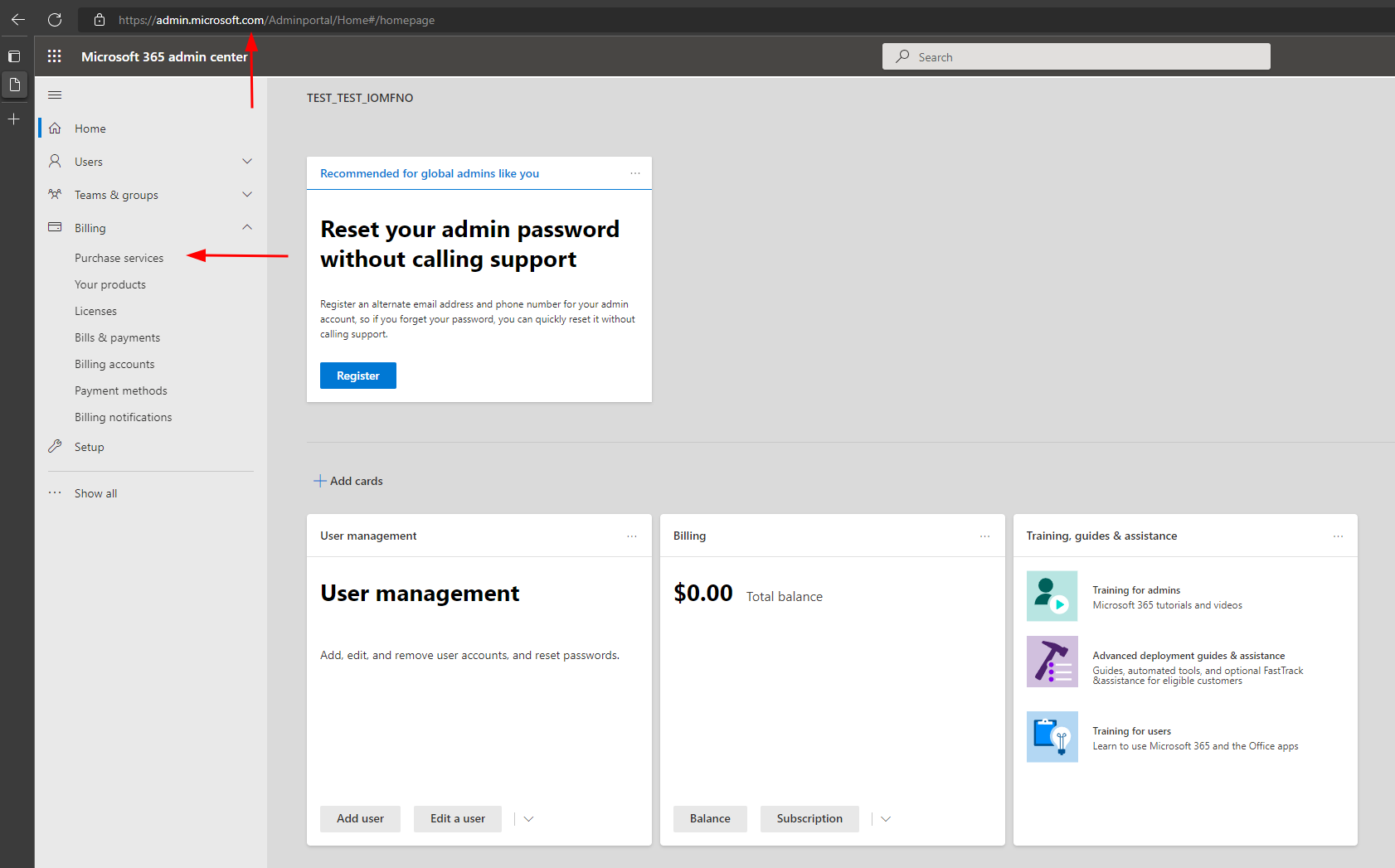
Task: Open Billing accounts page
Action: pos(114,364)
